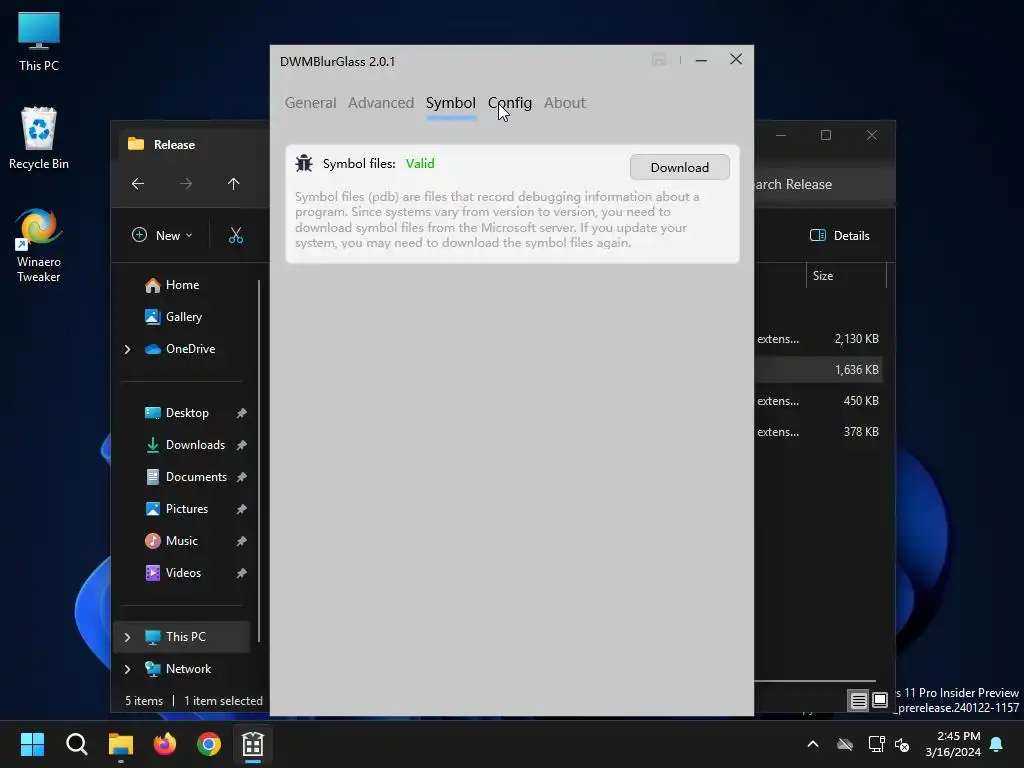Minimize the DWMBlurGlass window
The width and height of the screenshot is (1024, 768).
tap(701, 60)
